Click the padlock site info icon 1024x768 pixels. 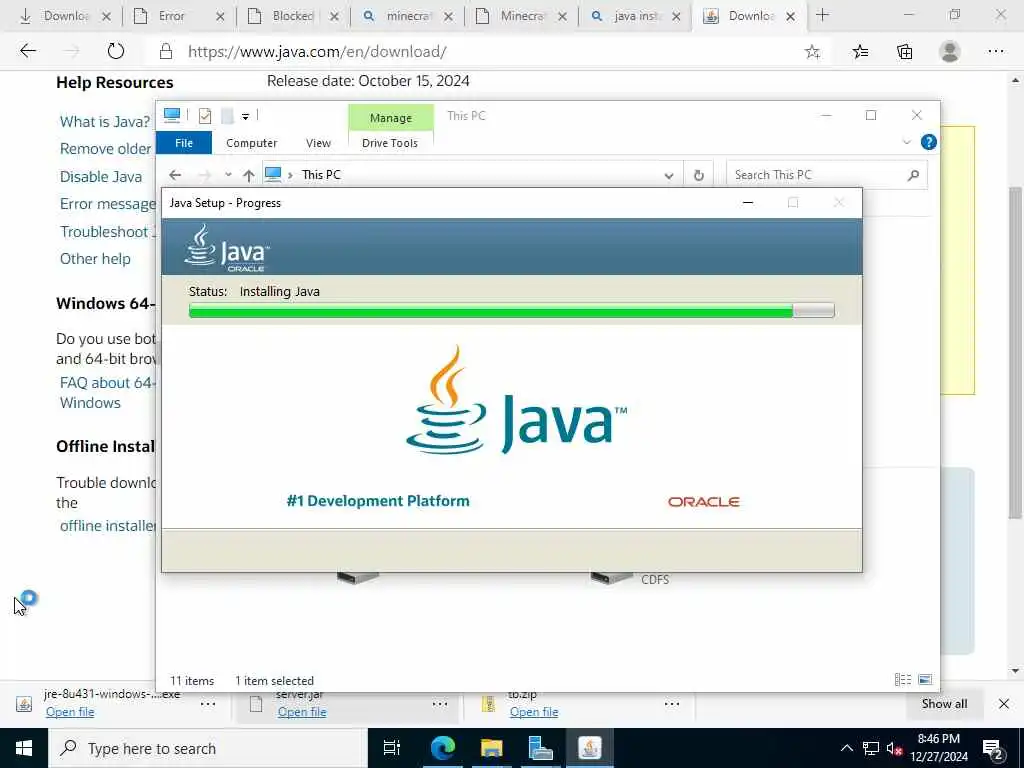(166, 52)
